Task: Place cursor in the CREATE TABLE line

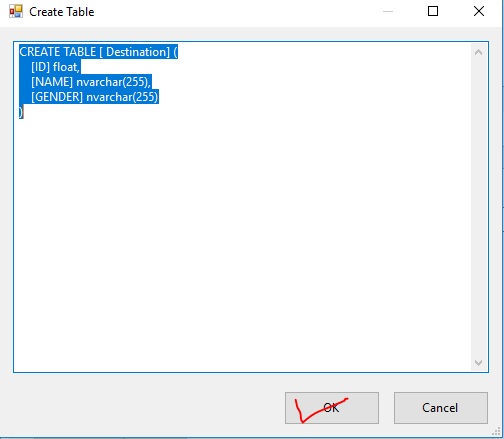Action: [98, 52]
